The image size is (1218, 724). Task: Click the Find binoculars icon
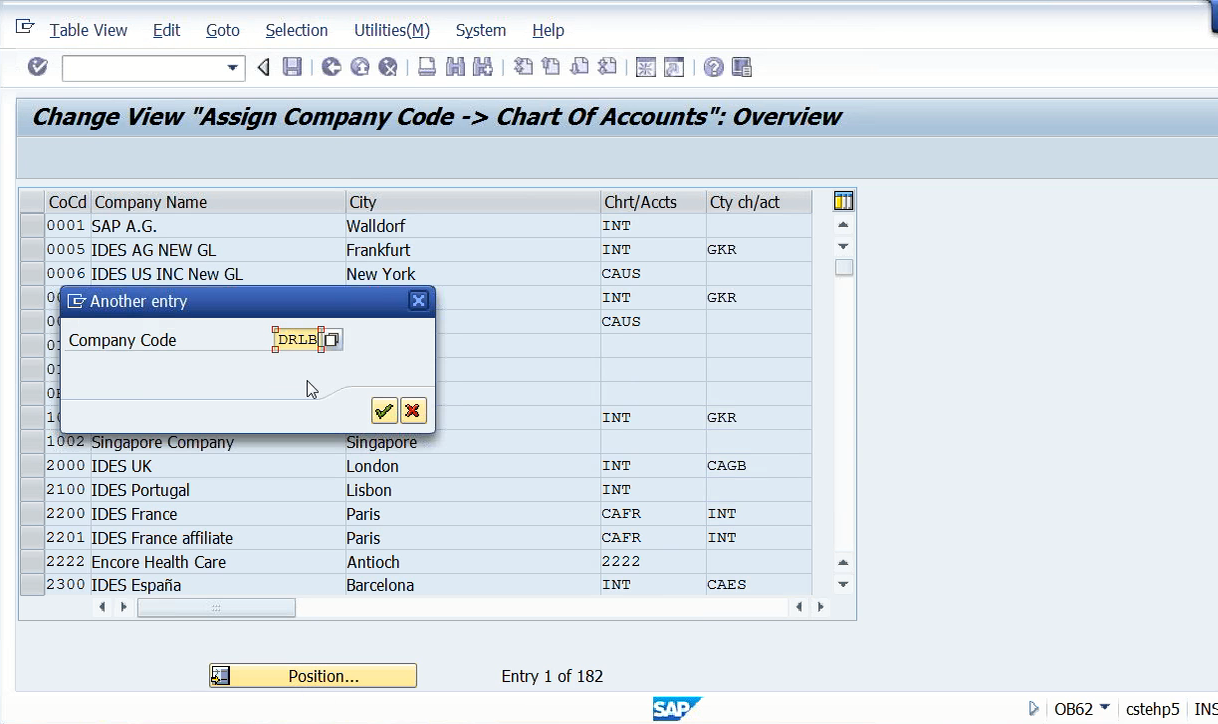[x=456, y=67]
